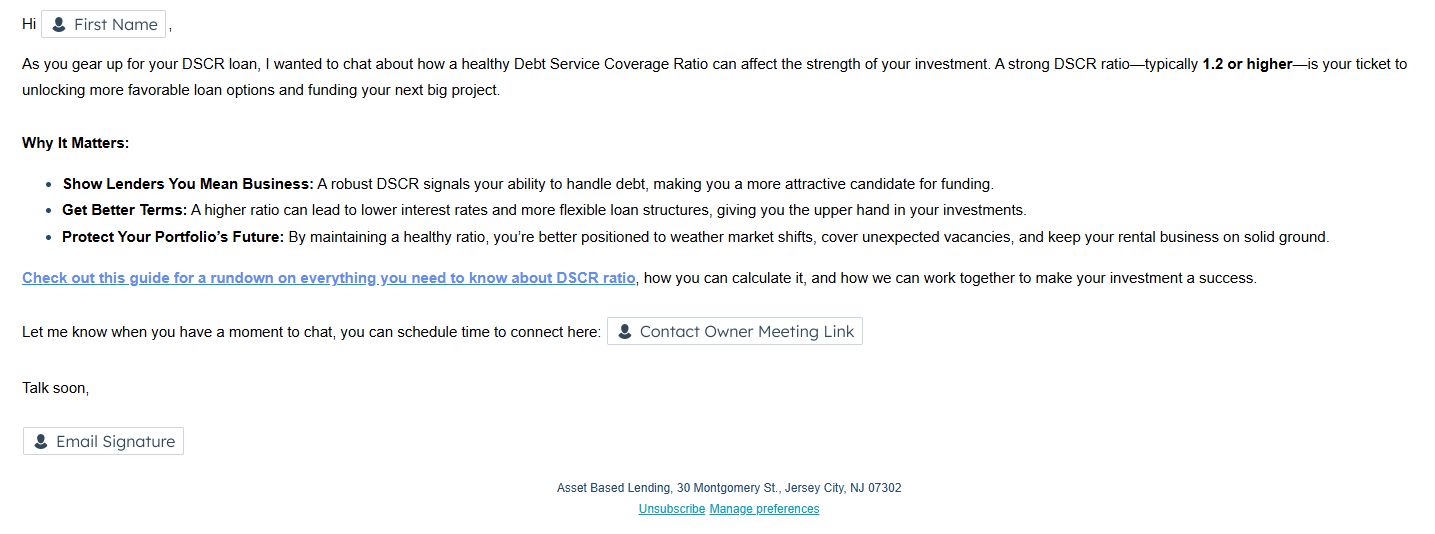Select the Contact Owner Meeting Link token text
Screen dimensions: 1435x534
[x=746, y=331]
